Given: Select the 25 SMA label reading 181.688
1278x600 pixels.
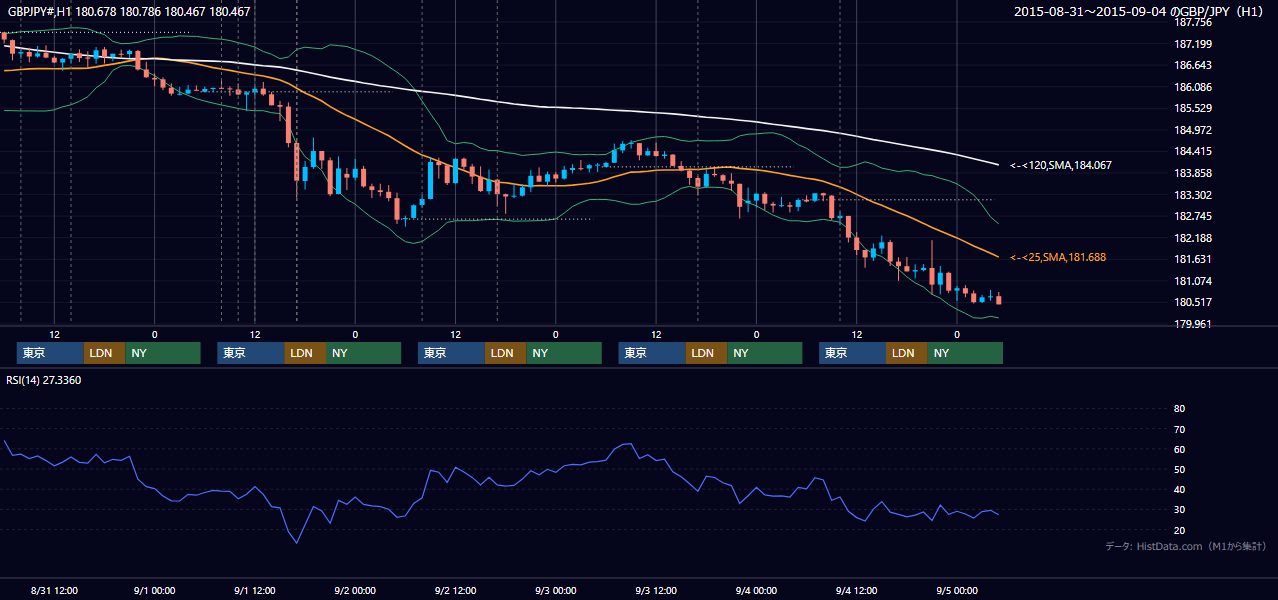Looking at the screenshot, I should pyautogui.click(x=1058, y=258).
